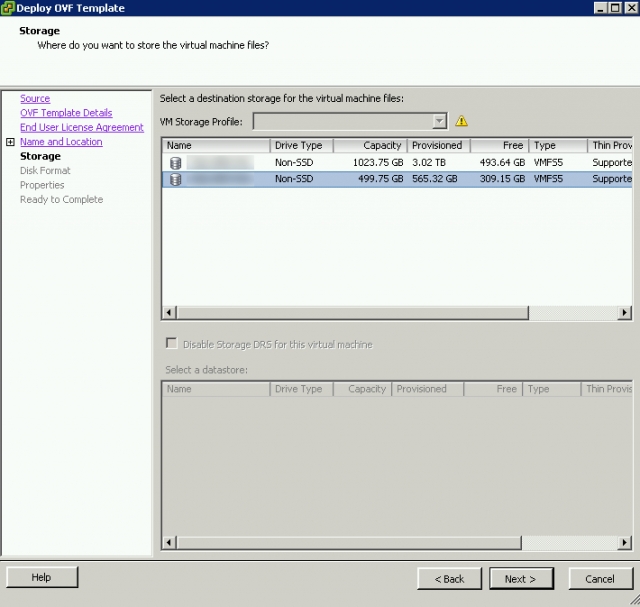The height and width of the screenshot is (607, 640).
Task: Toggle Disable Storage DRS checkbox
Action: pos(171,344)
